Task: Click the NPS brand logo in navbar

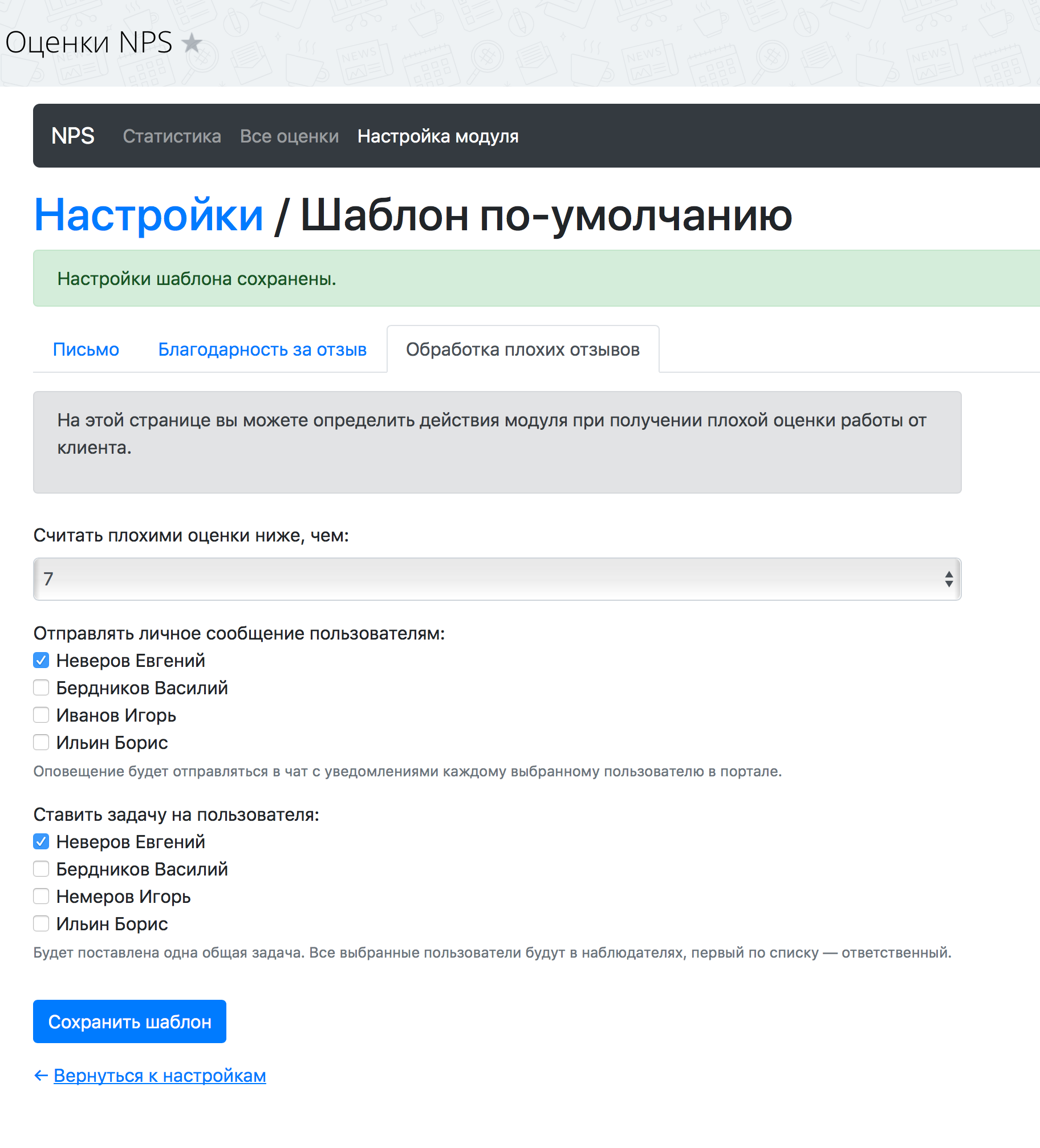Action: [73, 136]
